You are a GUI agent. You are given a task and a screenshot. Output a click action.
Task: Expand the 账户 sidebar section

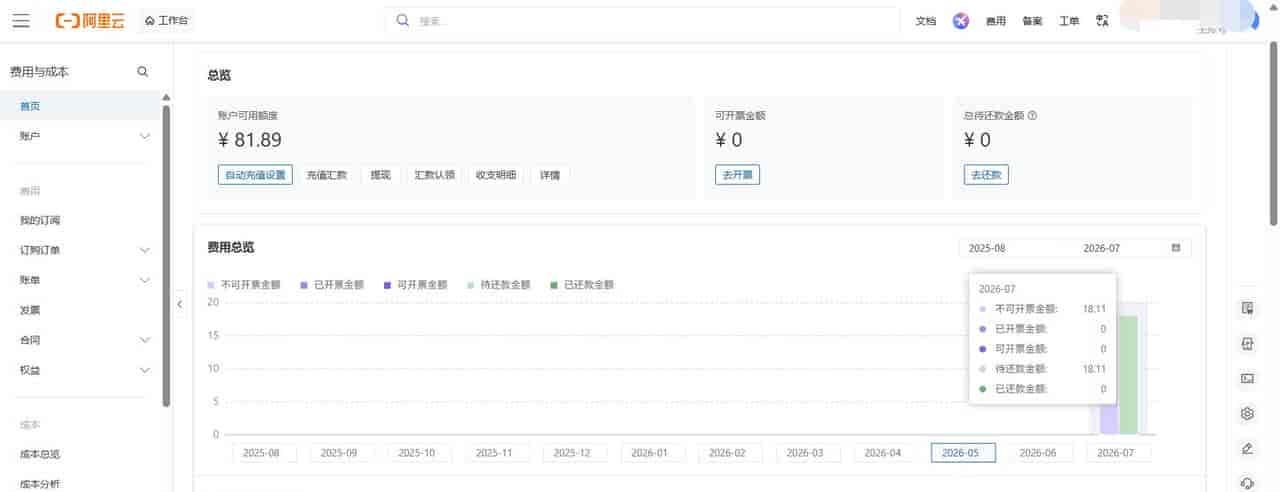click(85, 136)
